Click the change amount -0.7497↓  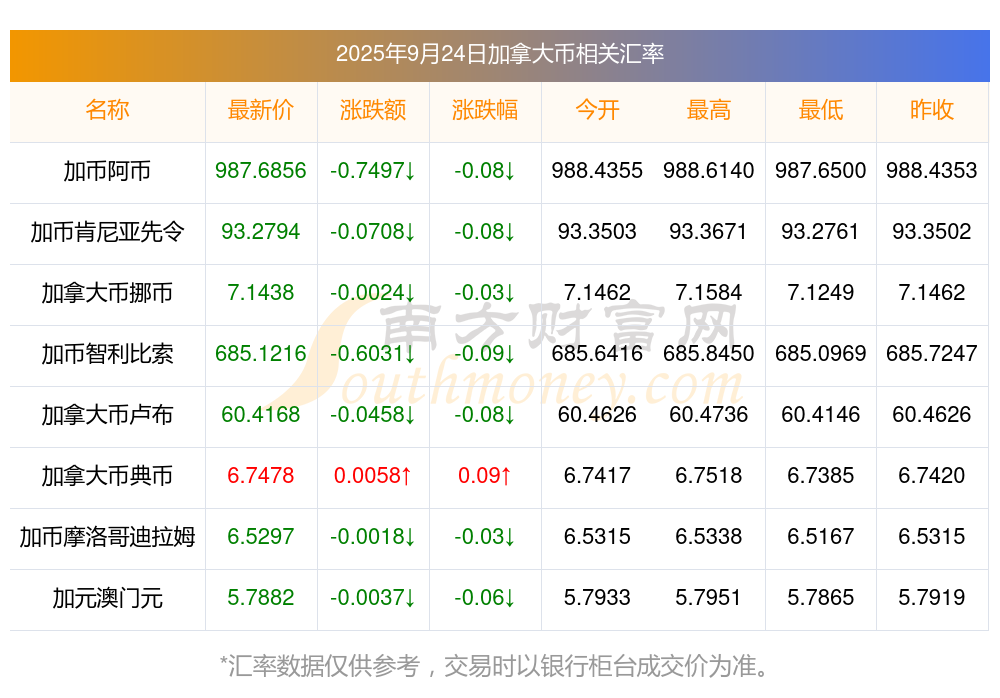373,170
